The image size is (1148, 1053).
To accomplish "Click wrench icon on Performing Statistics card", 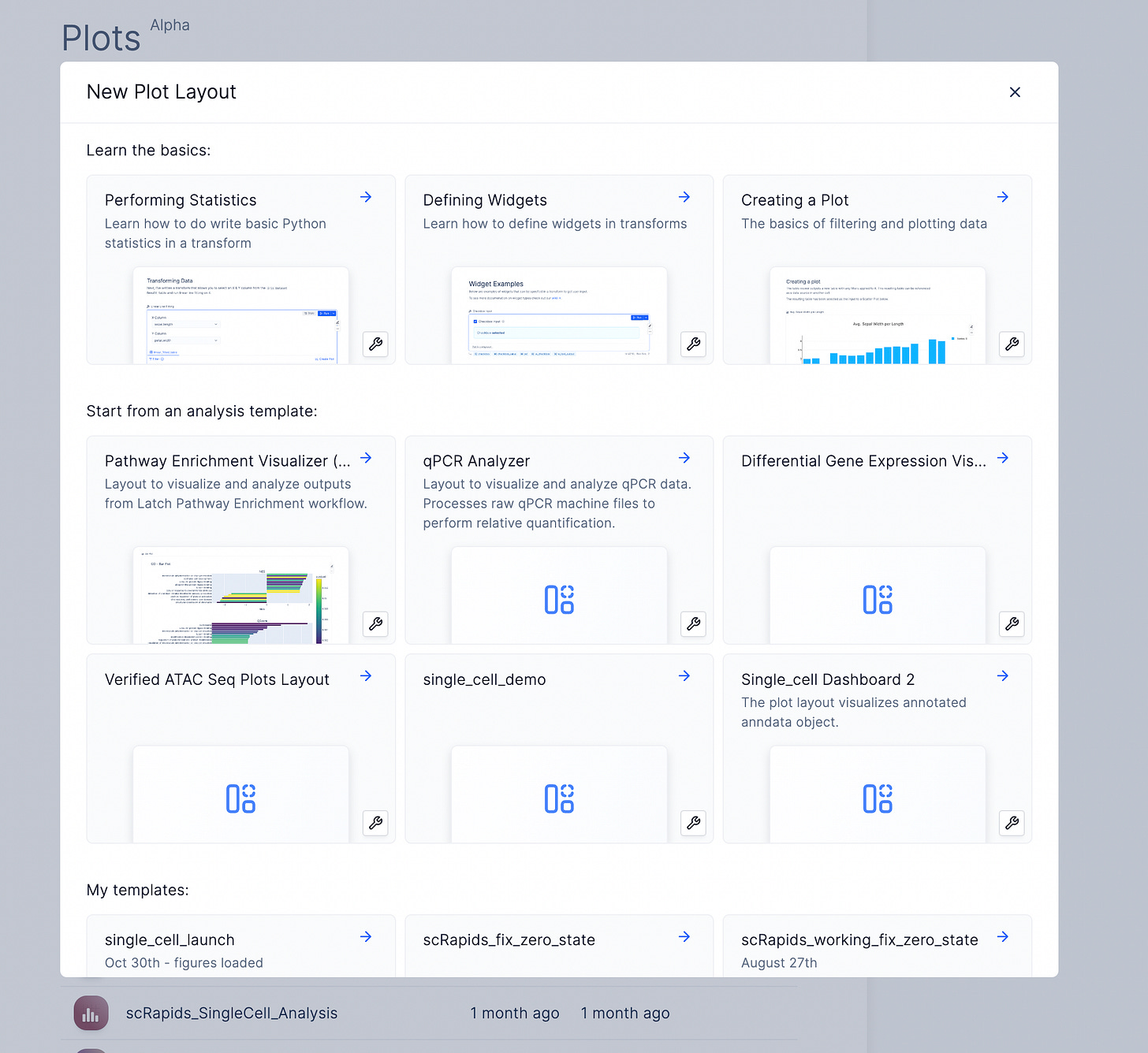I will click(375, 344).
